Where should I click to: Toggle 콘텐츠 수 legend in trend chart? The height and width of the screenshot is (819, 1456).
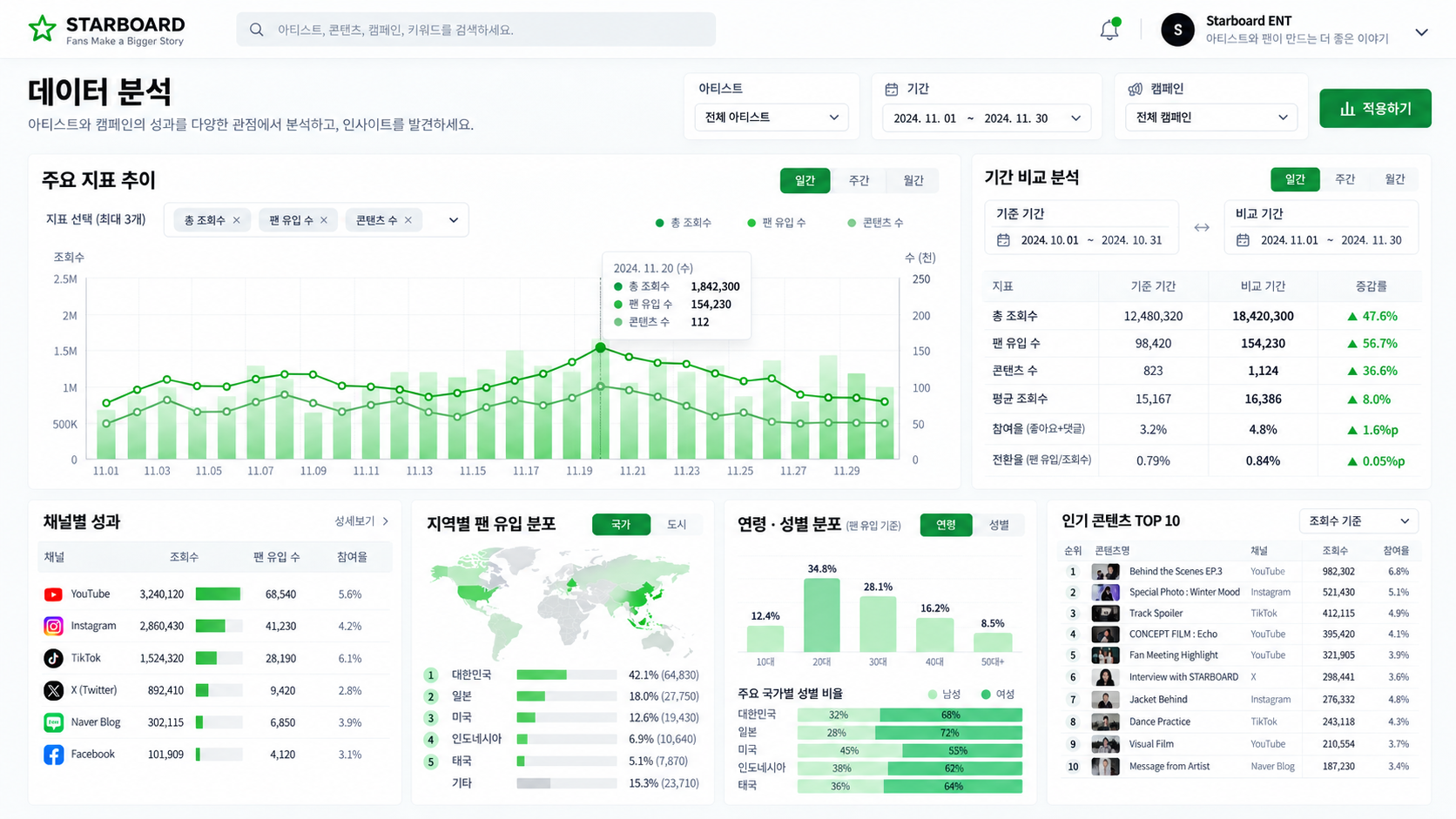pos(875,223)
